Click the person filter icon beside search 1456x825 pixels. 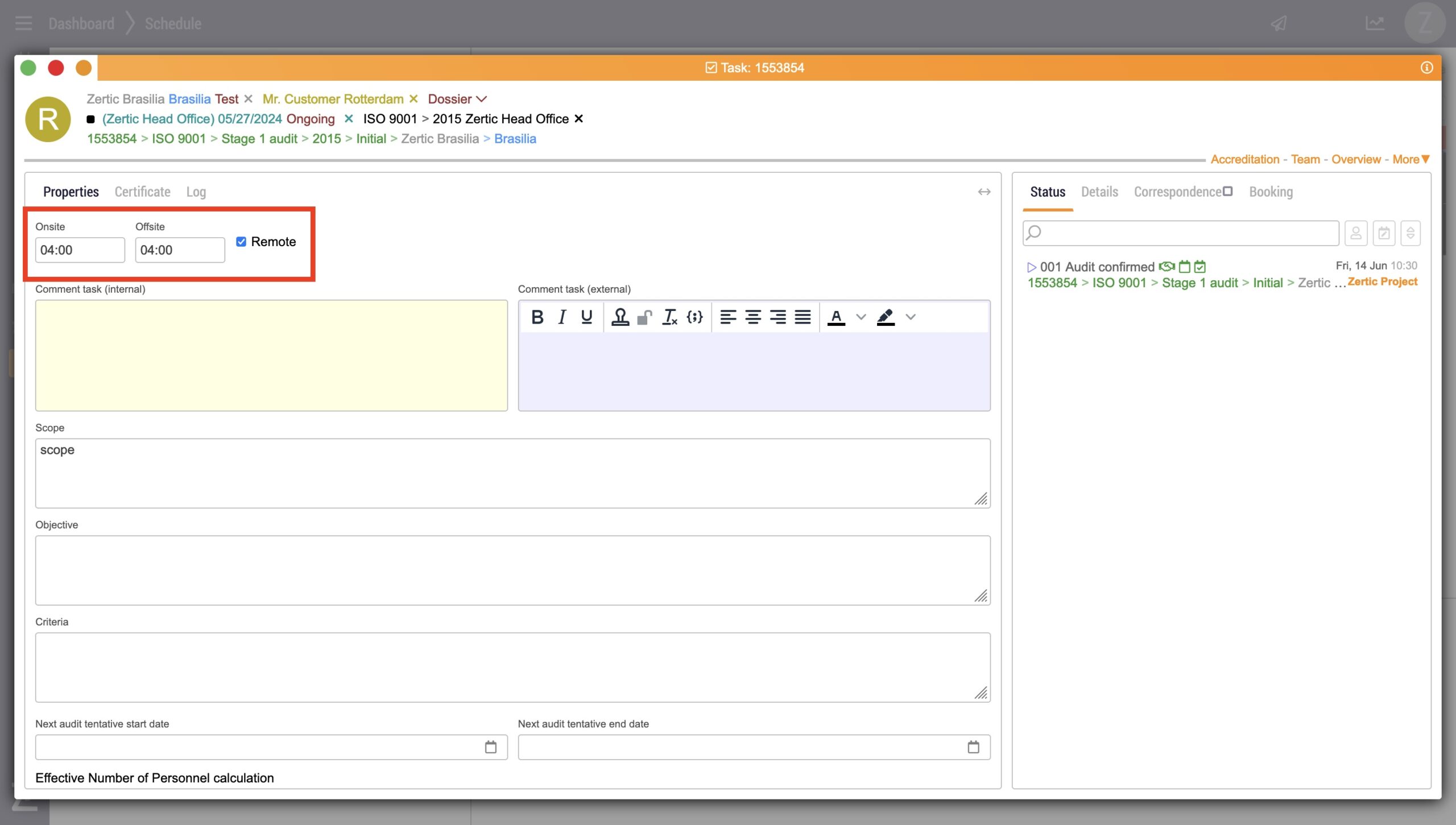click(x=1356, y=233)
